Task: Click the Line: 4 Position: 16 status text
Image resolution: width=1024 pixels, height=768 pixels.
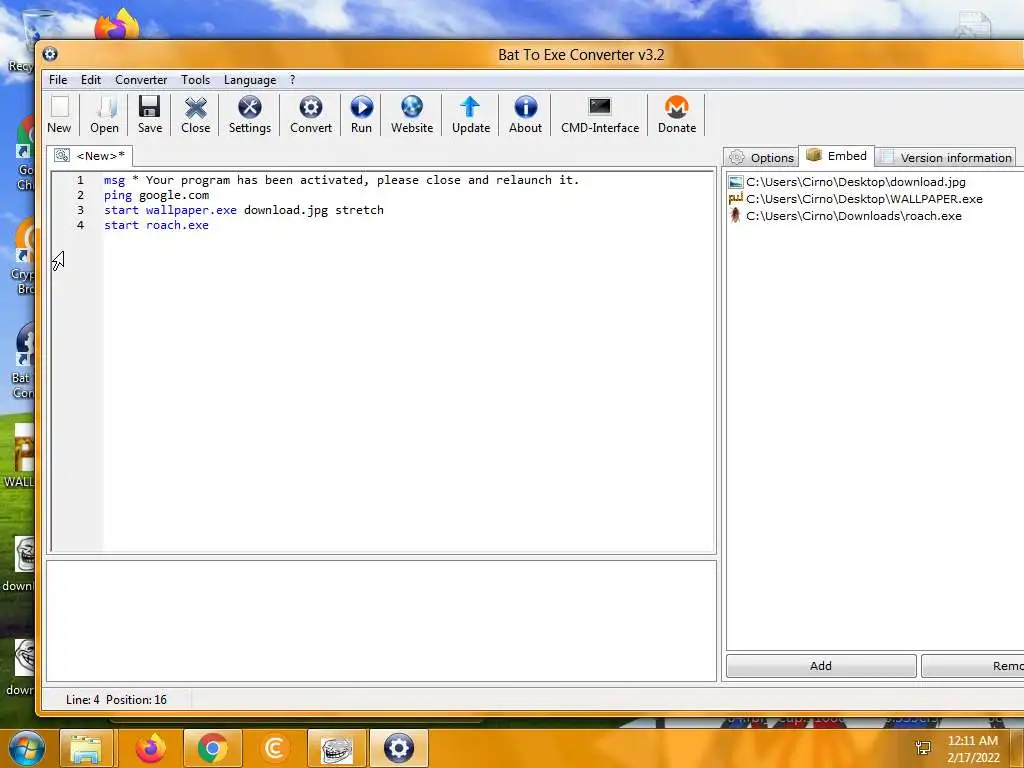Action: coord(116,699)
